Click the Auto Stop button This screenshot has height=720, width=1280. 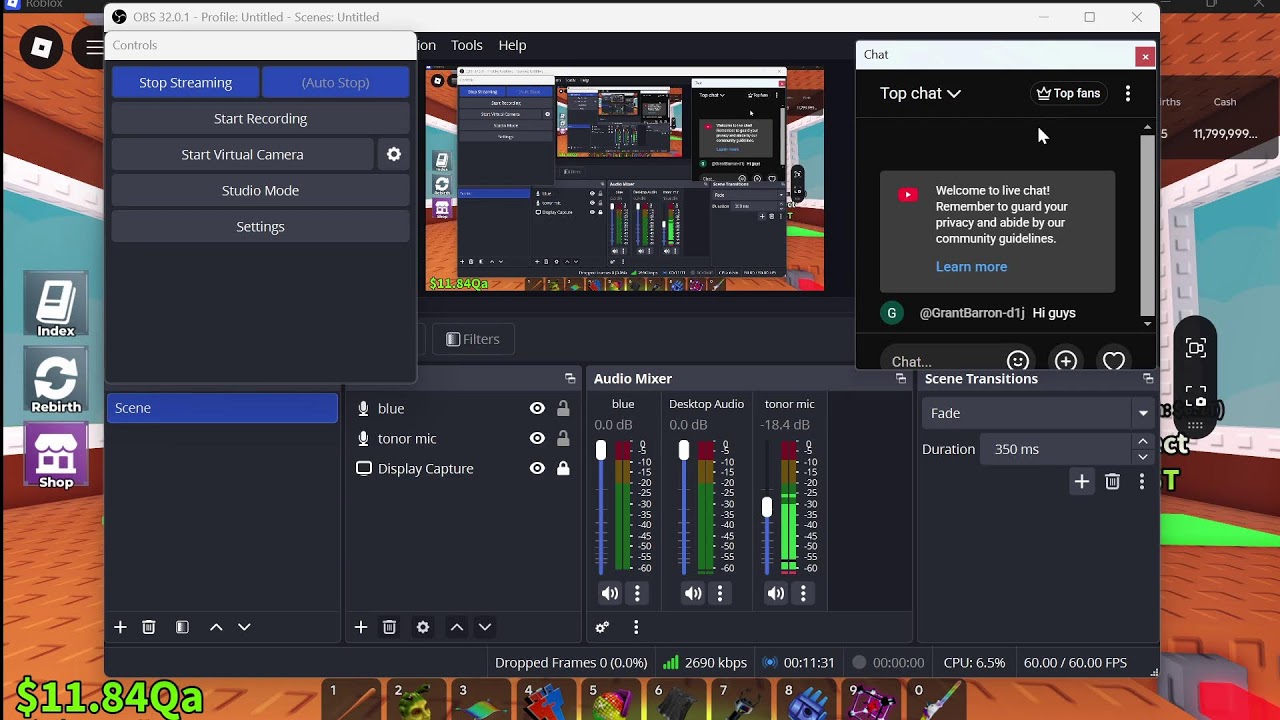[335, 82]
